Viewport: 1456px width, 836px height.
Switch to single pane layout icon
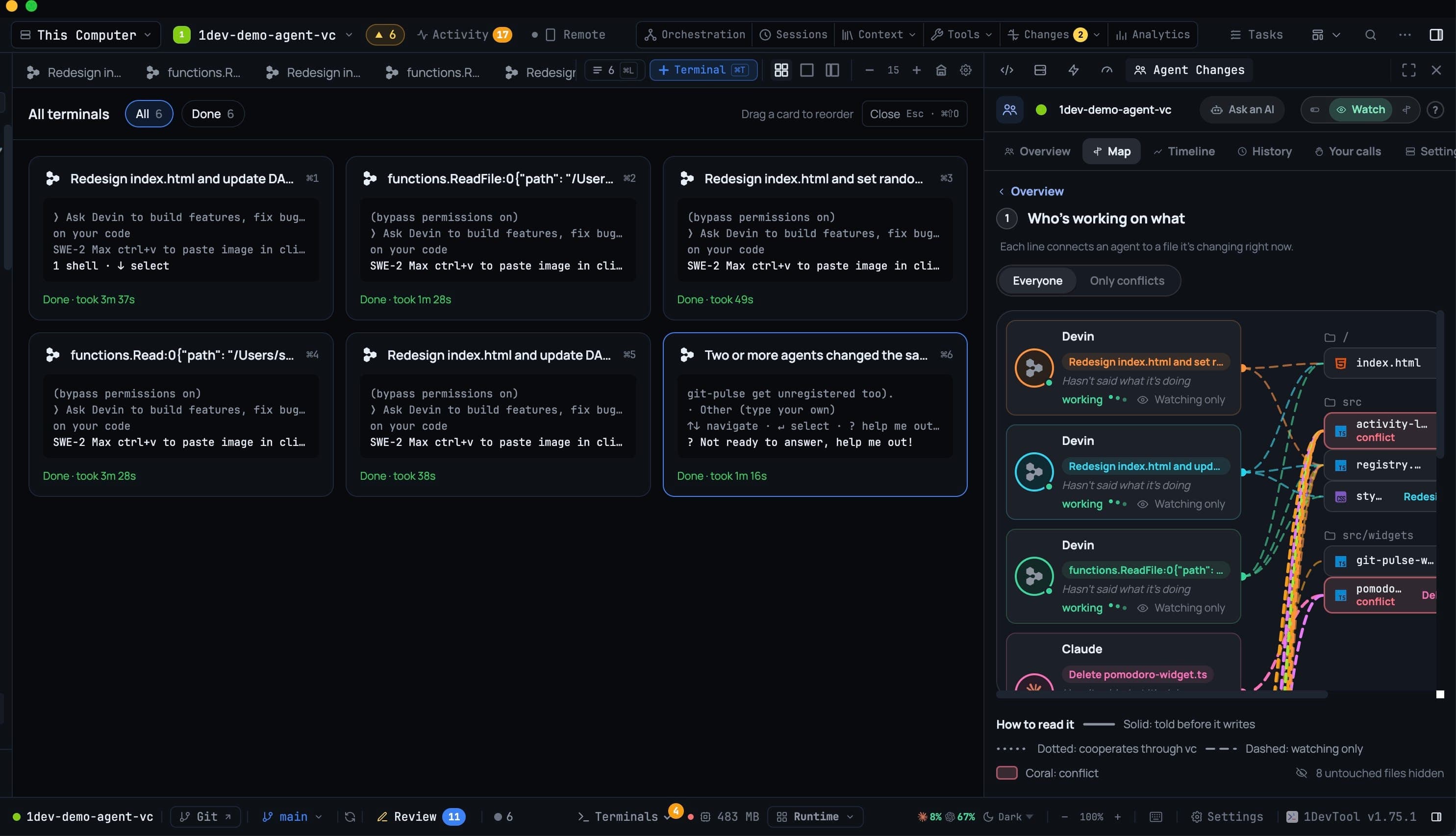coord(806,70)
